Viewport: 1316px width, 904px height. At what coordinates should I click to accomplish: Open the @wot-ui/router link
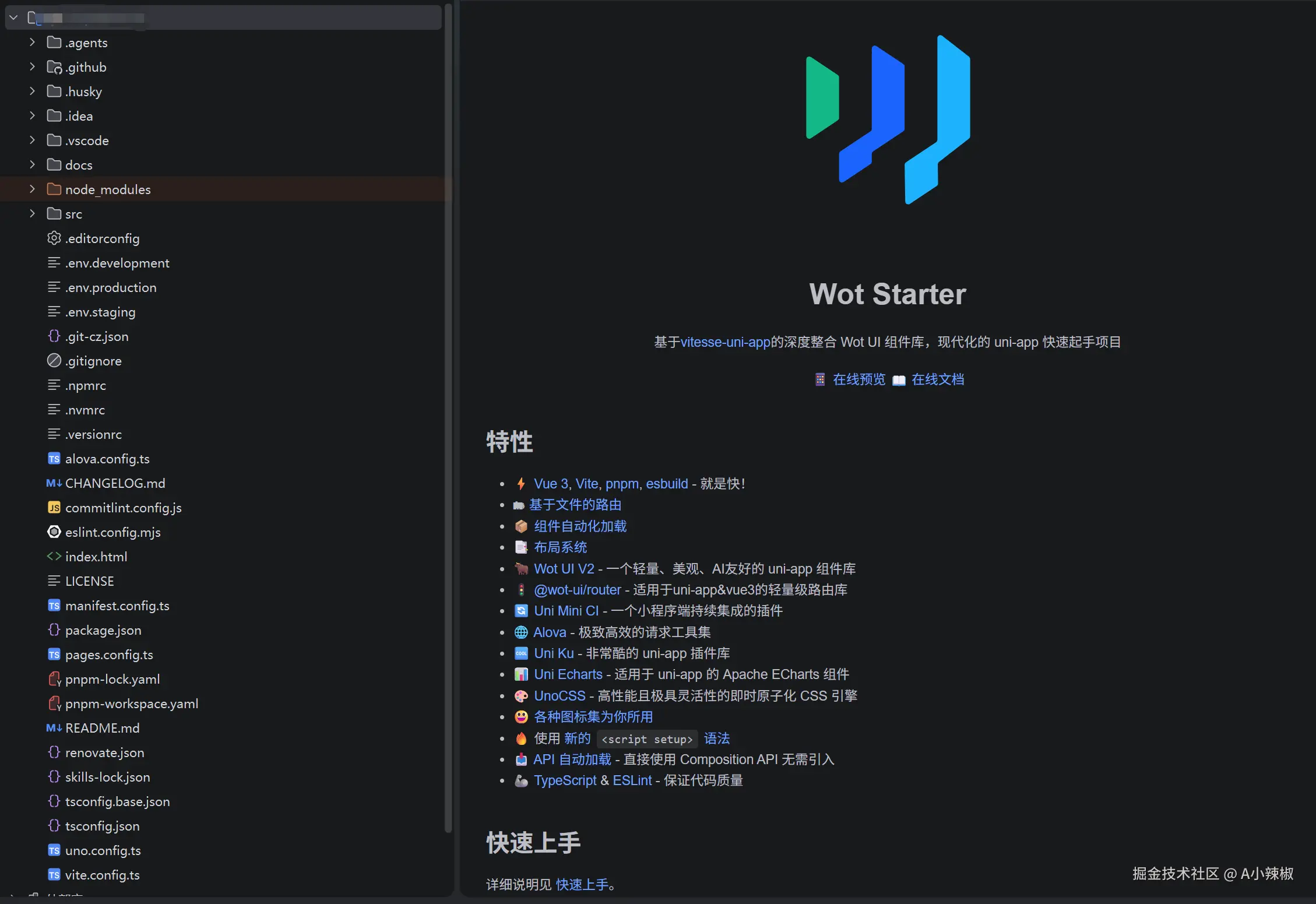point(578,590)
